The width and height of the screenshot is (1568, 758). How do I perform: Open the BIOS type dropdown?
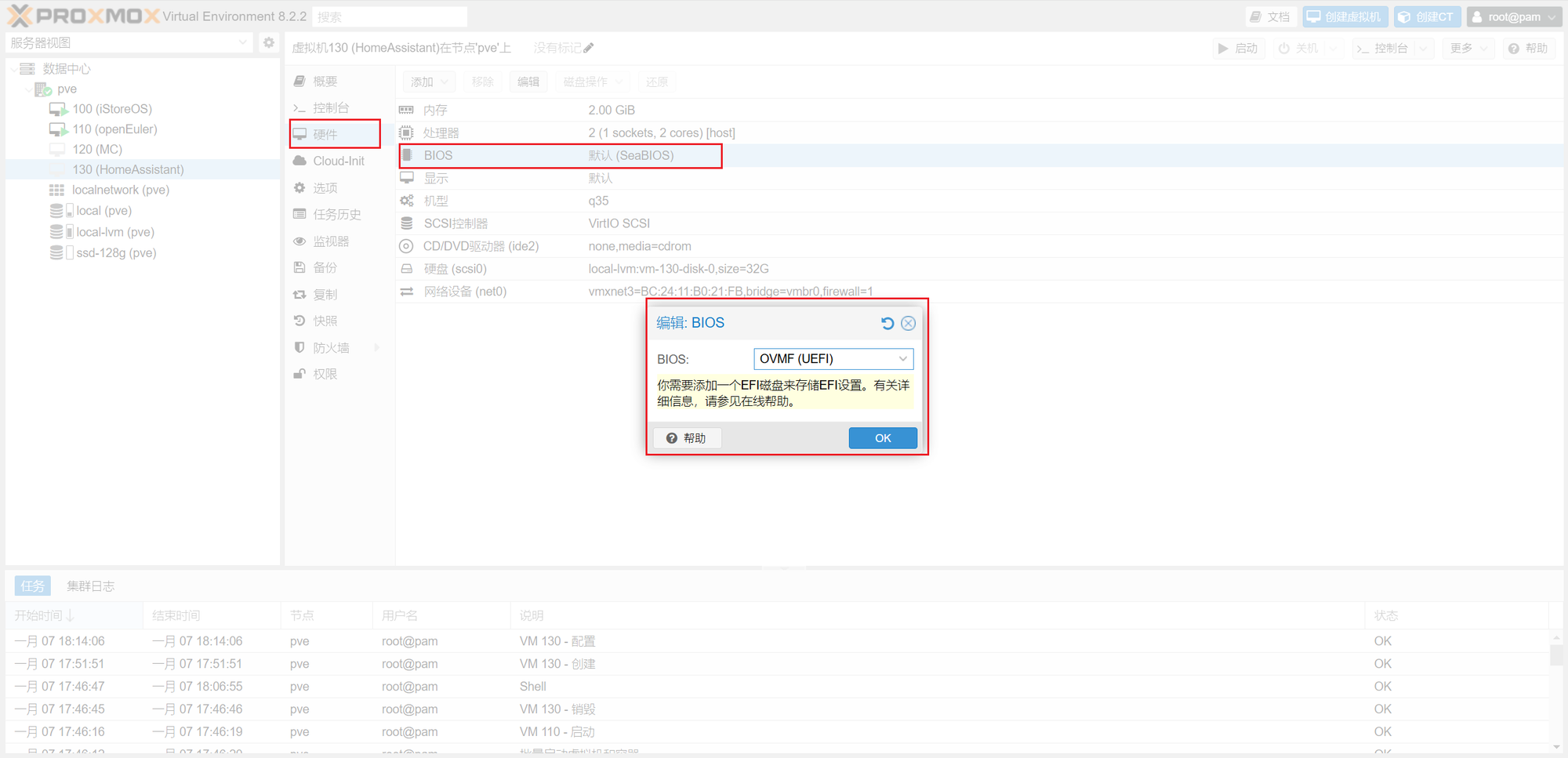point(902,358)
